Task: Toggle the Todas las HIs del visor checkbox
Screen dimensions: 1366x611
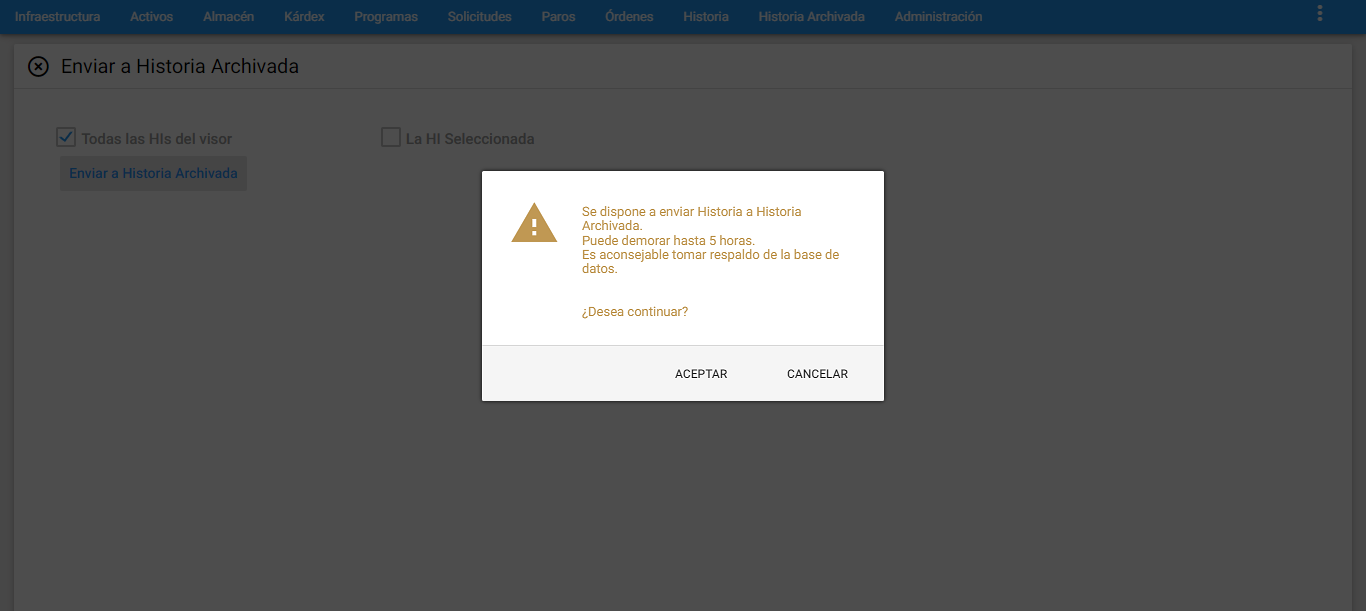Action: pos(66,137)
